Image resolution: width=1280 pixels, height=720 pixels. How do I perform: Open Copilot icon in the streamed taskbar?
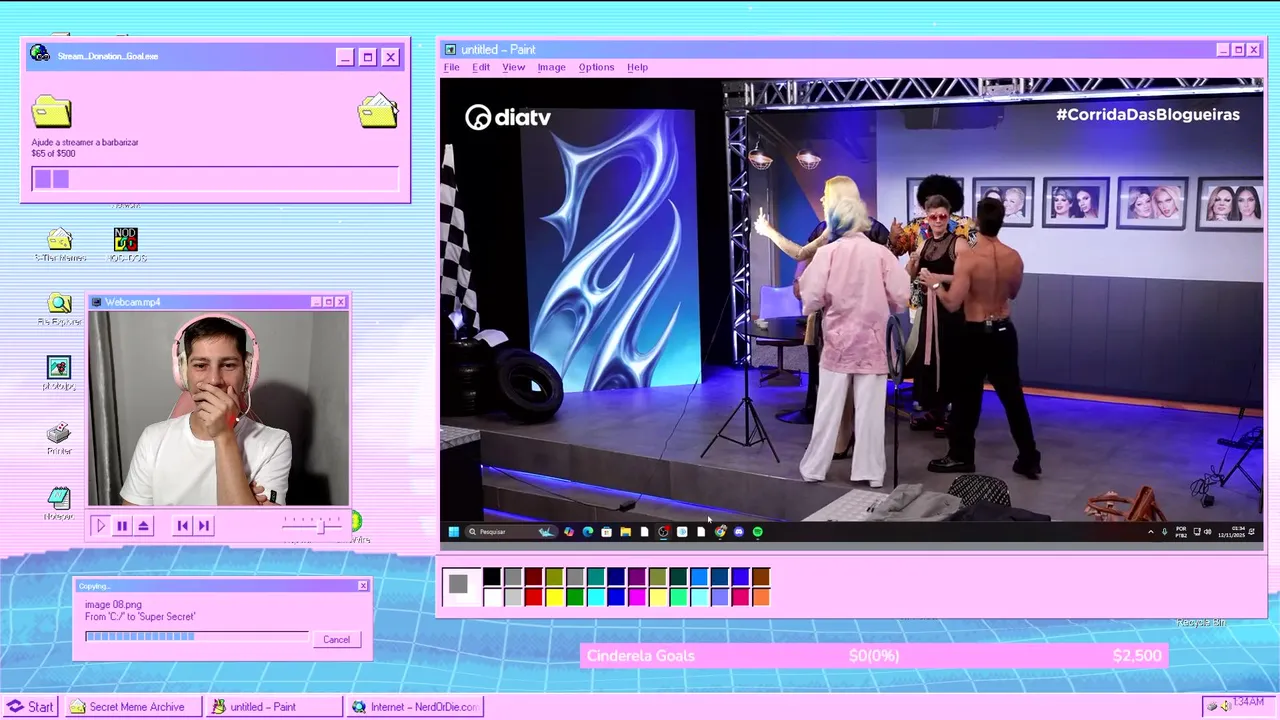tap(569, 532)
